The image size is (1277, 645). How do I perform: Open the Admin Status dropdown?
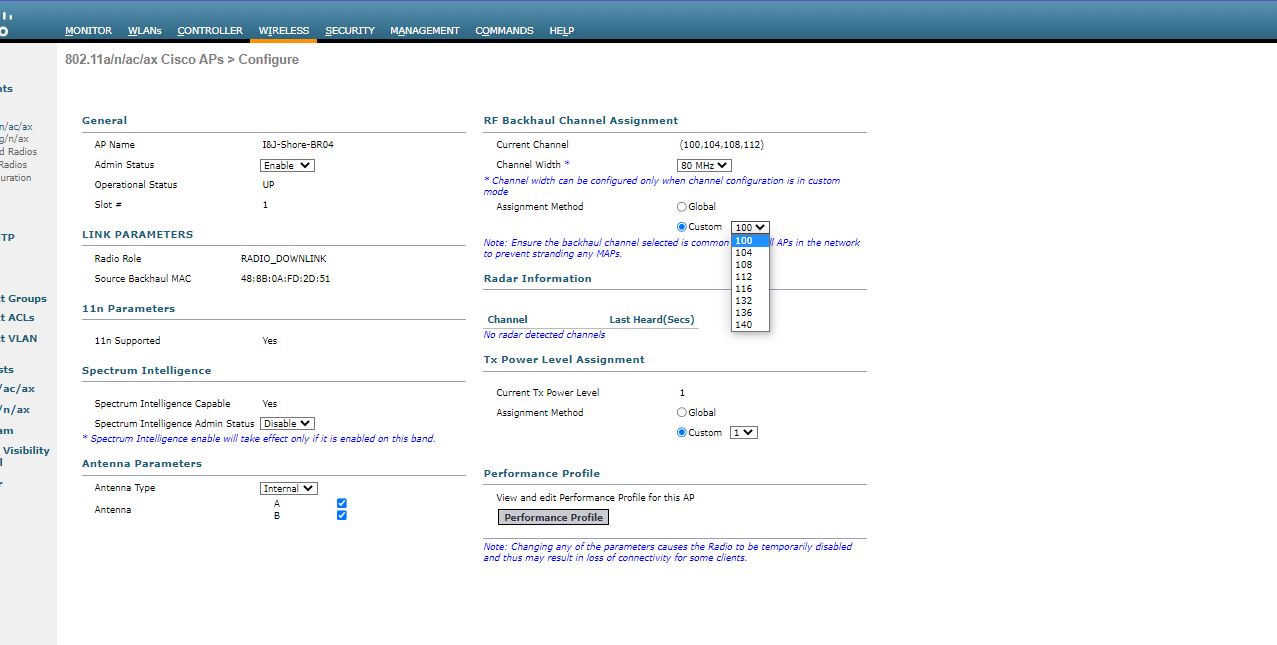click(x=286, y=164)
